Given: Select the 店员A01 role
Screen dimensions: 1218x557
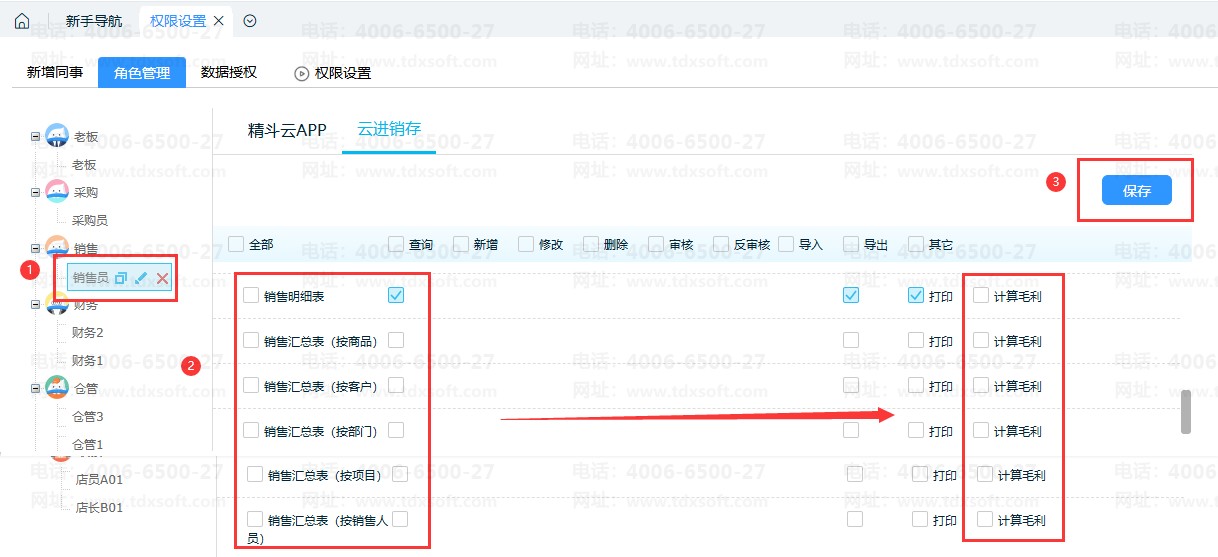Looking at the screenshot, I should pyautogui.click(x=99, y=480).
